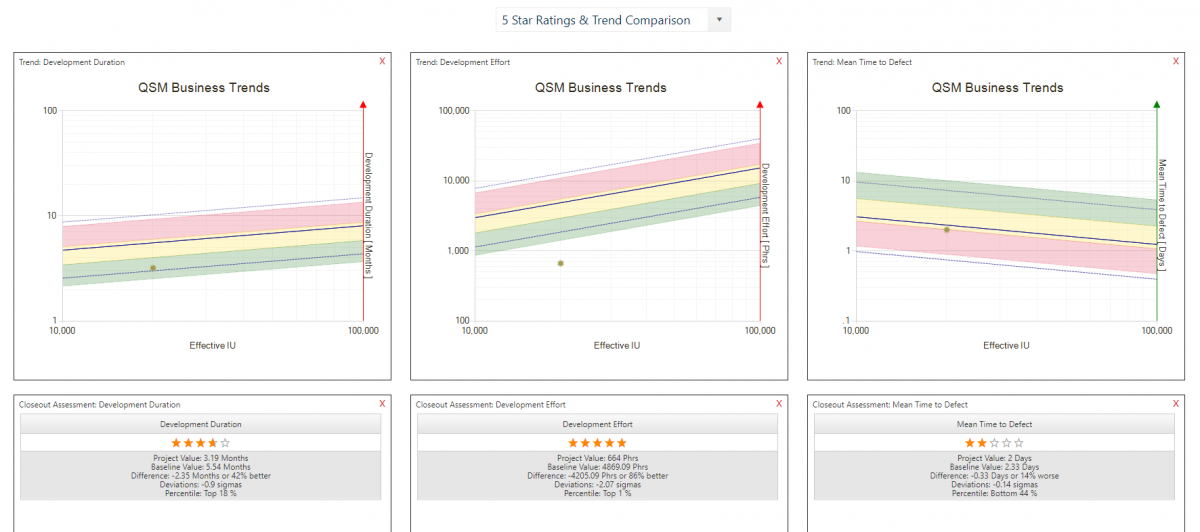The height and width of the screenshot is (532, 1200).
Task: Click the Effective IU label under the Effort chart
Action: pos(616,345)
